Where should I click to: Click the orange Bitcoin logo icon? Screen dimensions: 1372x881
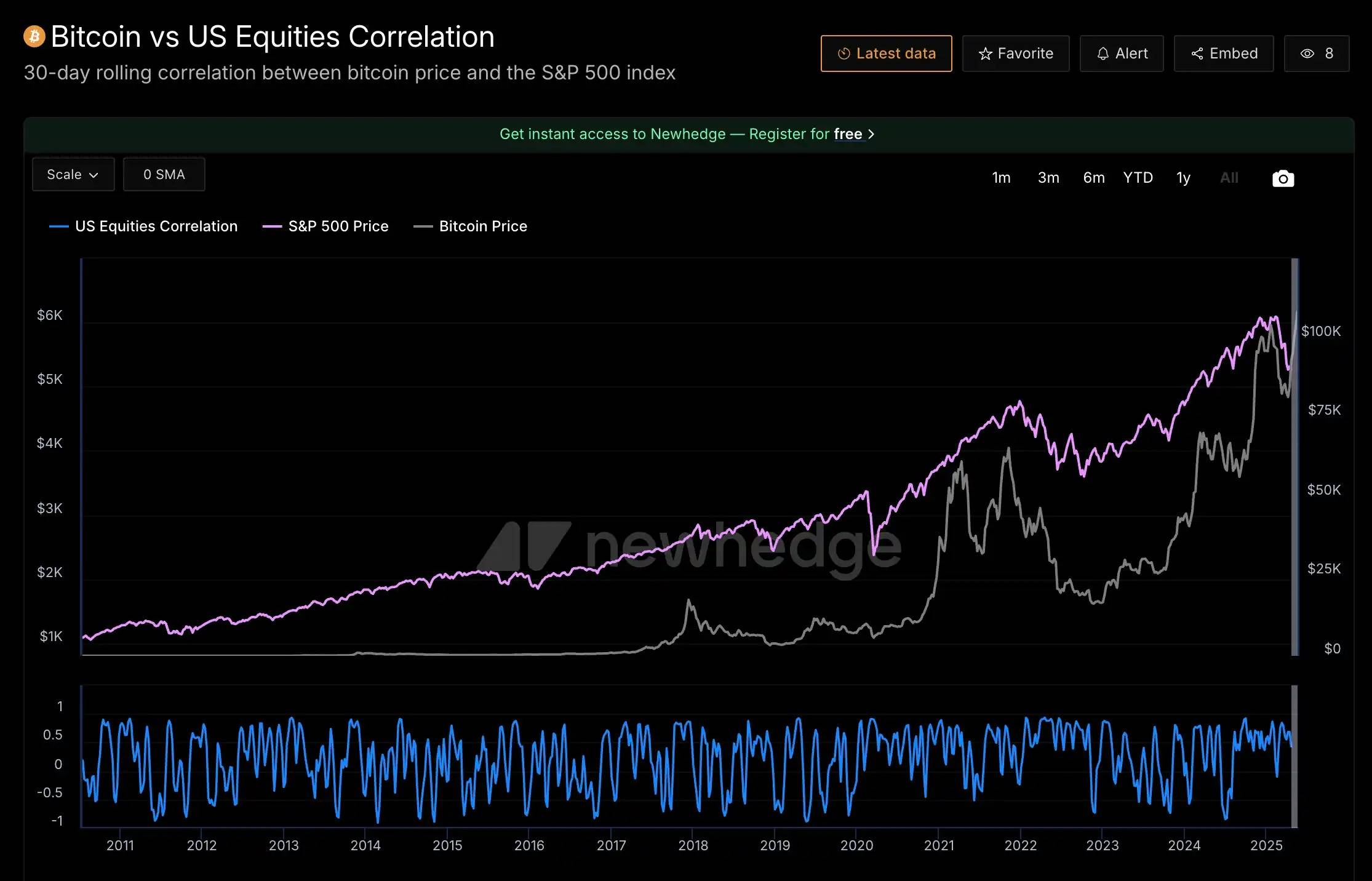point(34,36)
